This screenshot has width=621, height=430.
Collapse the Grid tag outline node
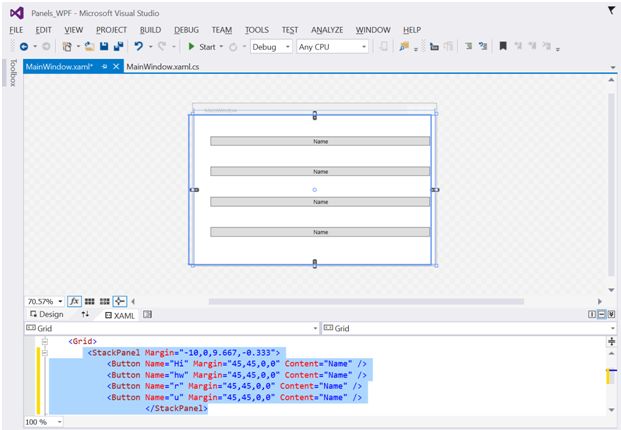(x=45, y=341)
